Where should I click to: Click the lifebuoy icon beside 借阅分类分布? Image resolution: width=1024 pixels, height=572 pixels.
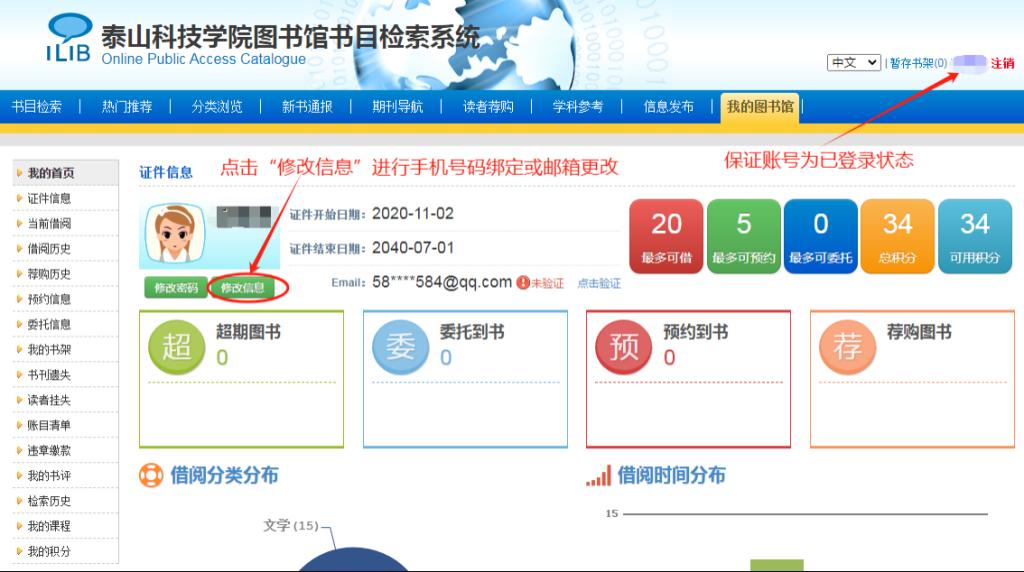tap(151, 475)
